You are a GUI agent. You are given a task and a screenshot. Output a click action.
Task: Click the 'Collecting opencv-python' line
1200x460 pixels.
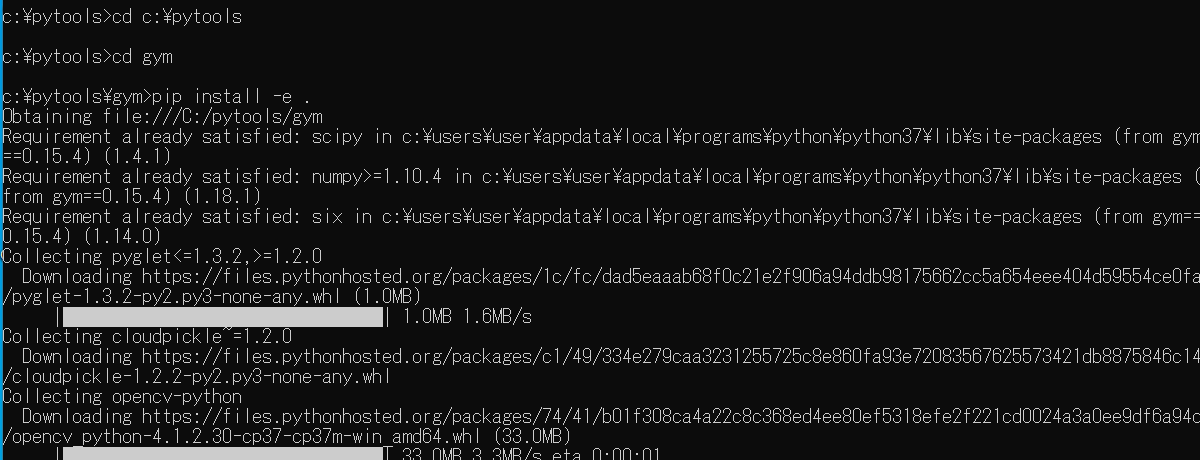point(122,397)
